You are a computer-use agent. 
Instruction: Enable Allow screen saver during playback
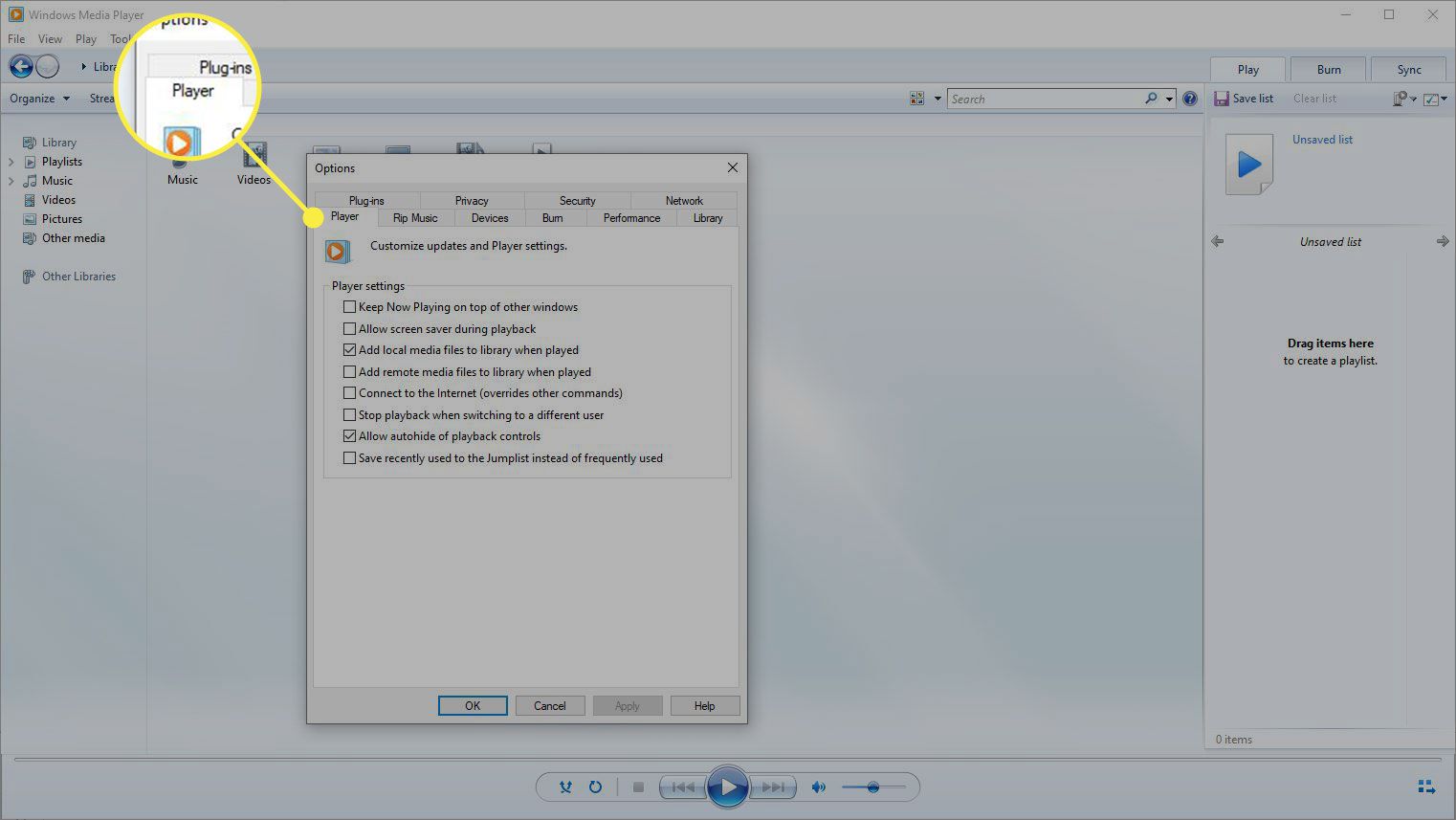pyautogui.click(x=350, y=328)
